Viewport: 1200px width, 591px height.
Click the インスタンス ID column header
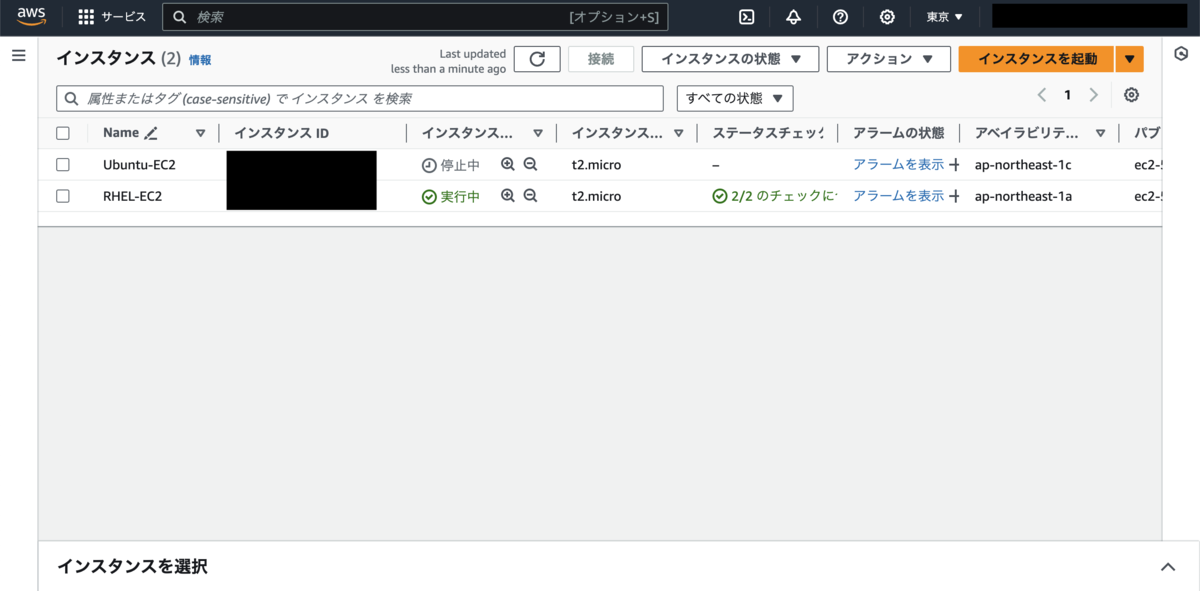coord(281,133)
